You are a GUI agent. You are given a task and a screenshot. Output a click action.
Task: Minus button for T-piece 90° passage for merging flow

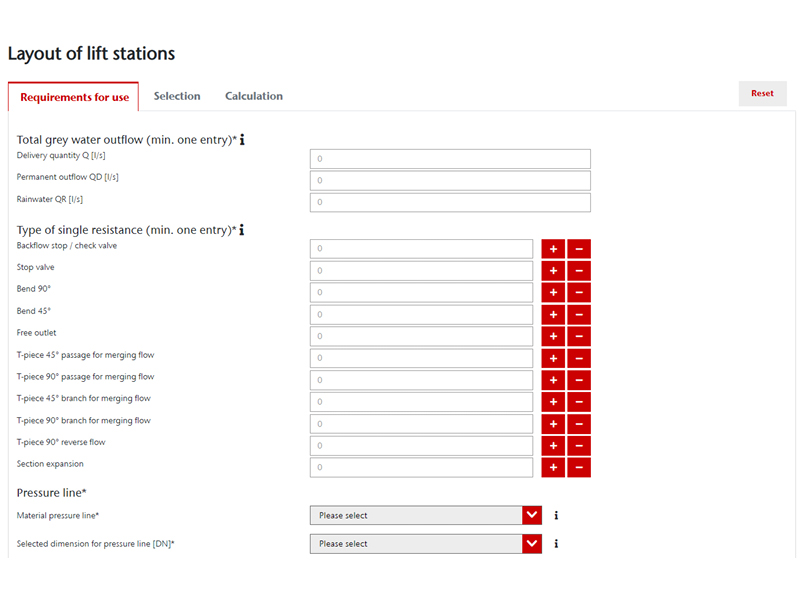[x=579, y=380]
